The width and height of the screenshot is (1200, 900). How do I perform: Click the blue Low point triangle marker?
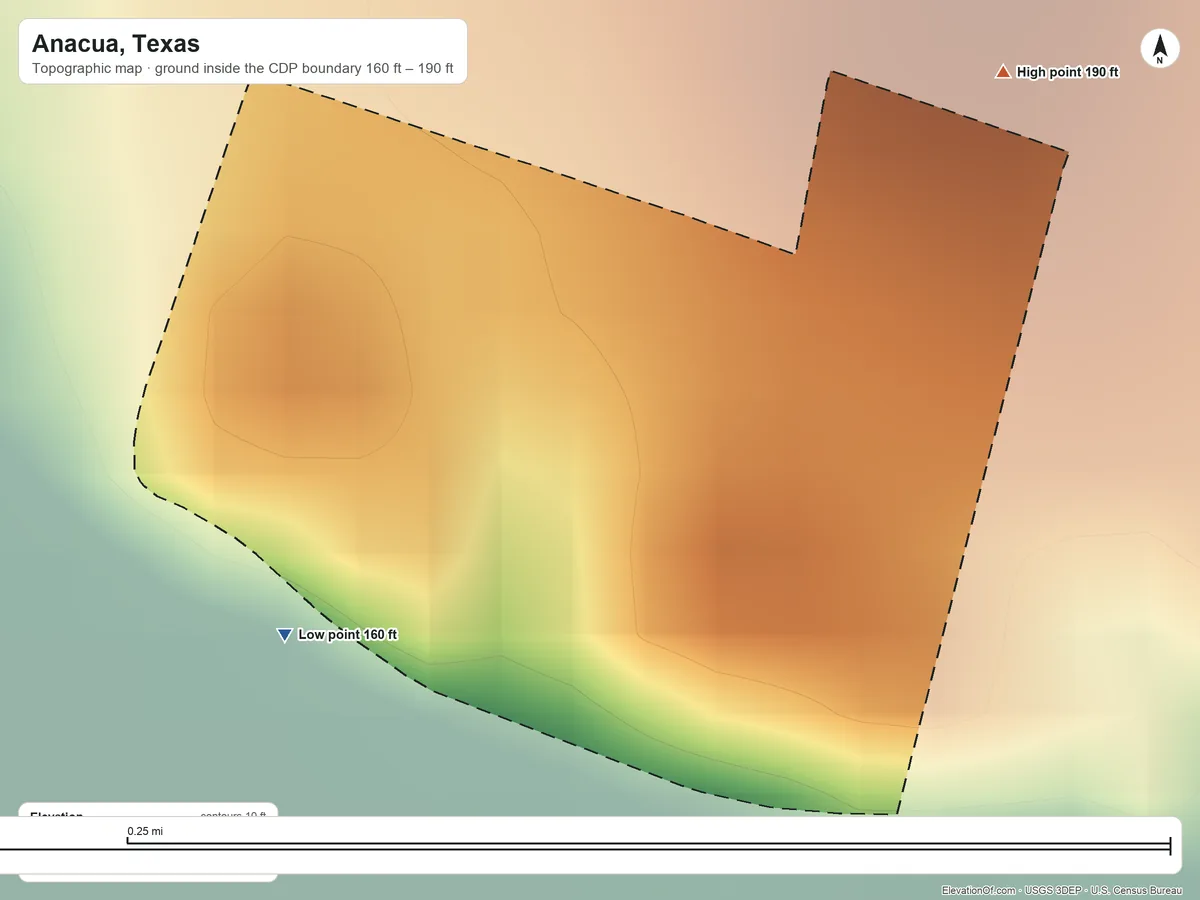284,635
